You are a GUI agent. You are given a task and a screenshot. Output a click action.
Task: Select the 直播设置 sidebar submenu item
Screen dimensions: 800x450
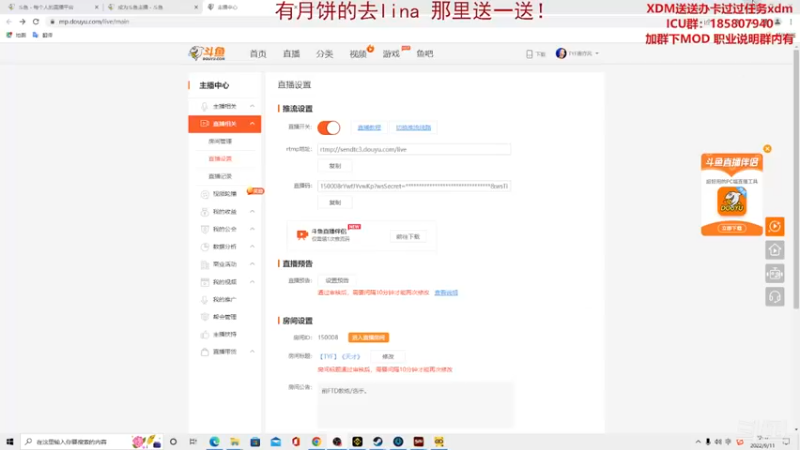[x=220, y=159]
